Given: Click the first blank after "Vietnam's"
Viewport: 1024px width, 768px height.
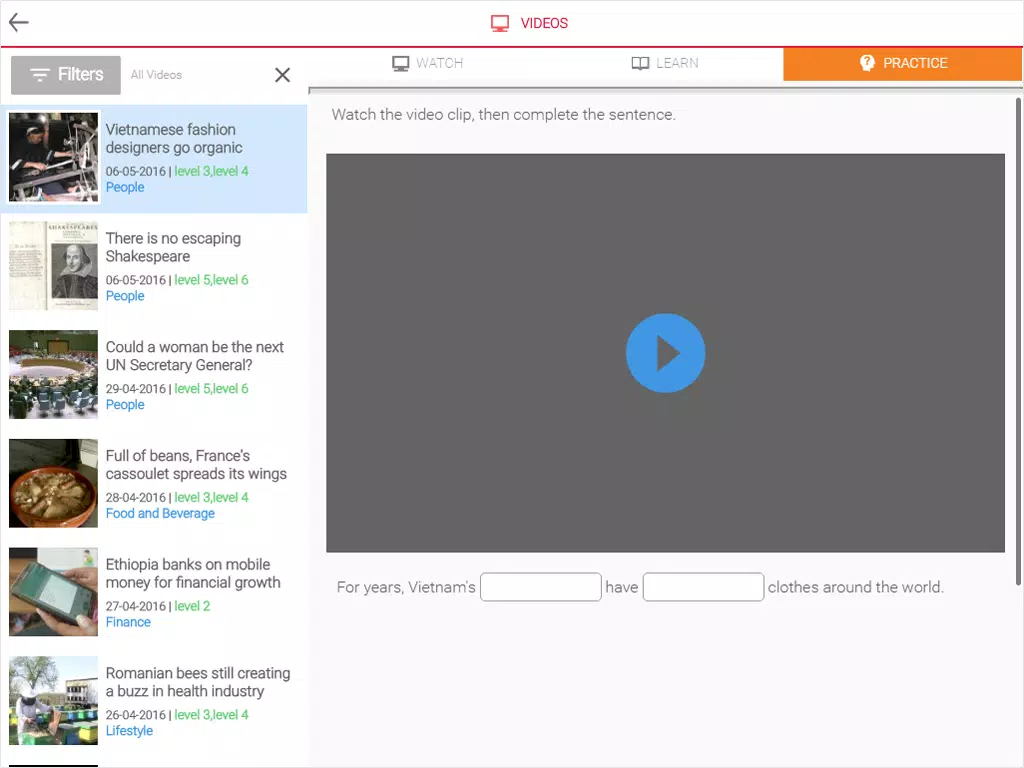Looking at the screenshot, I should tap(541, 587).
